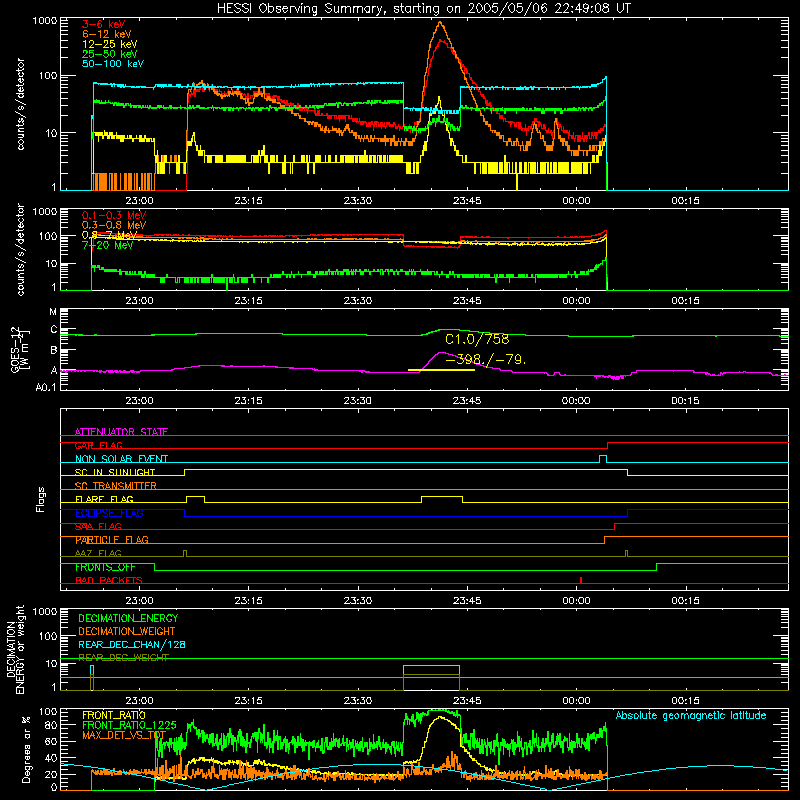Select the red 3-6 keV legend label
The height and width of the screenshot is (800, 800).
pyautogui.click(x=104, y=24)
